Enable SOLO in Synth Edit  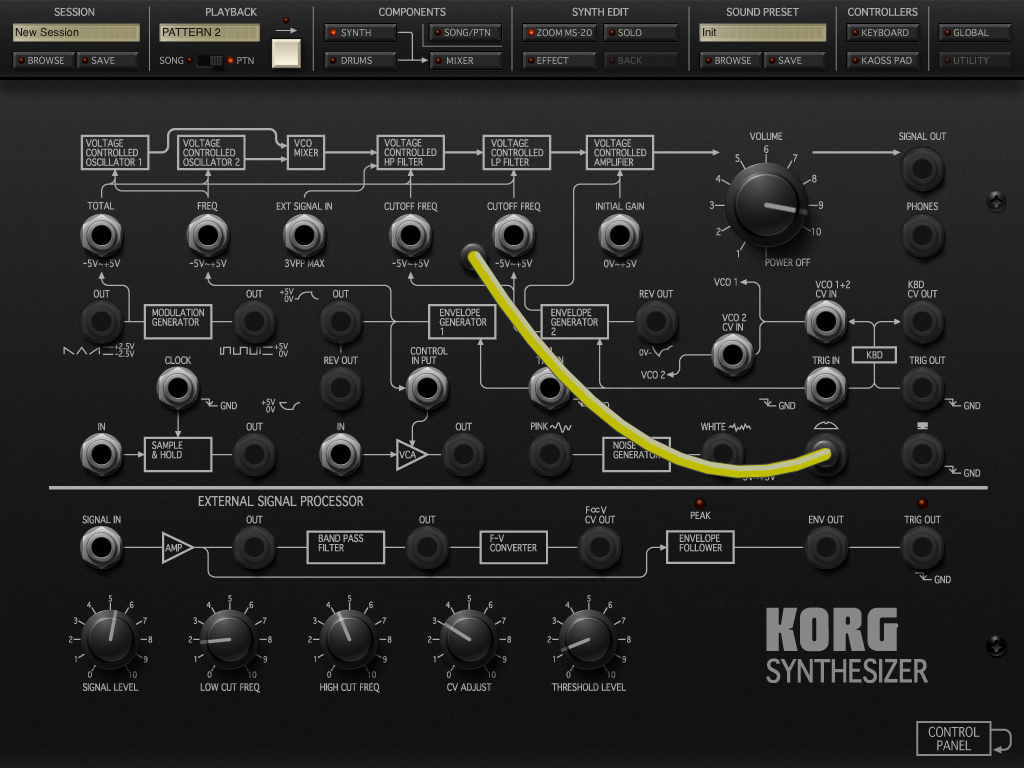tap(641, 33)
